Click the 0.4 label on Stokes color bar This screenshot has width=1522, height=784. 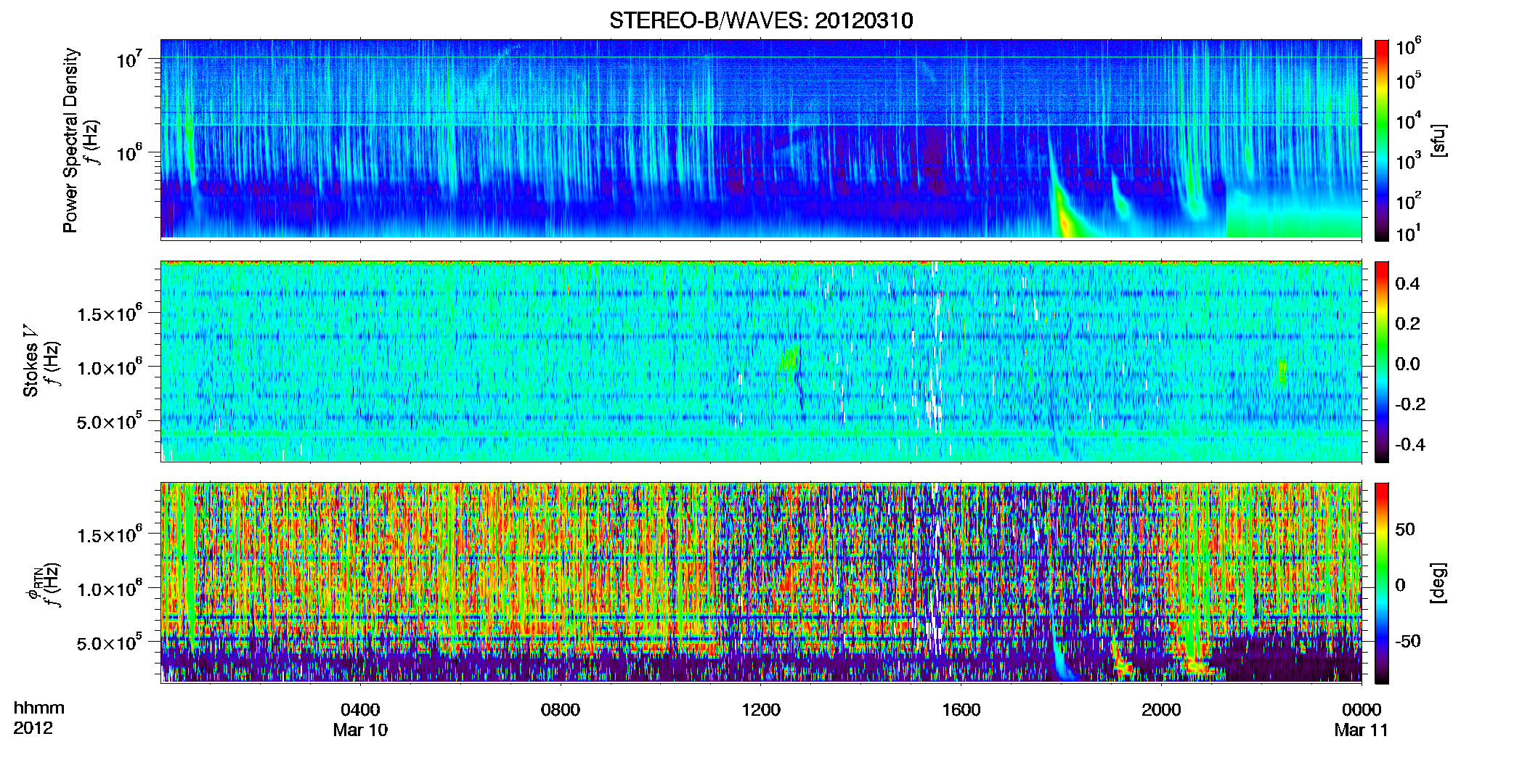coord(1407,284)
